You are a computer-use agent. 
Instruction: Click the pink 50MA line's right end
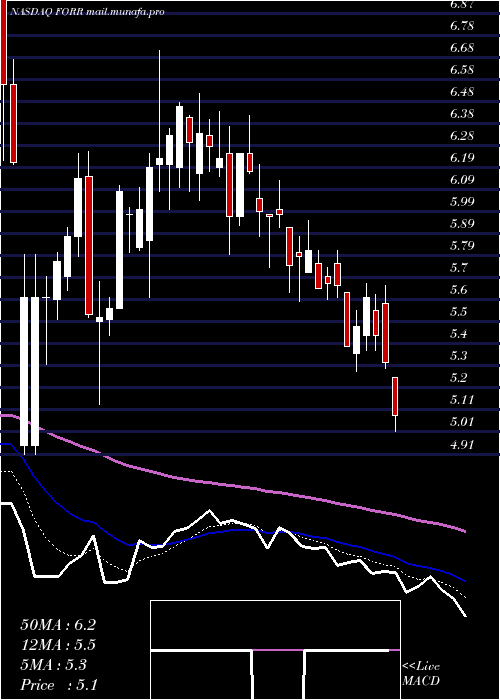(464, 531)
